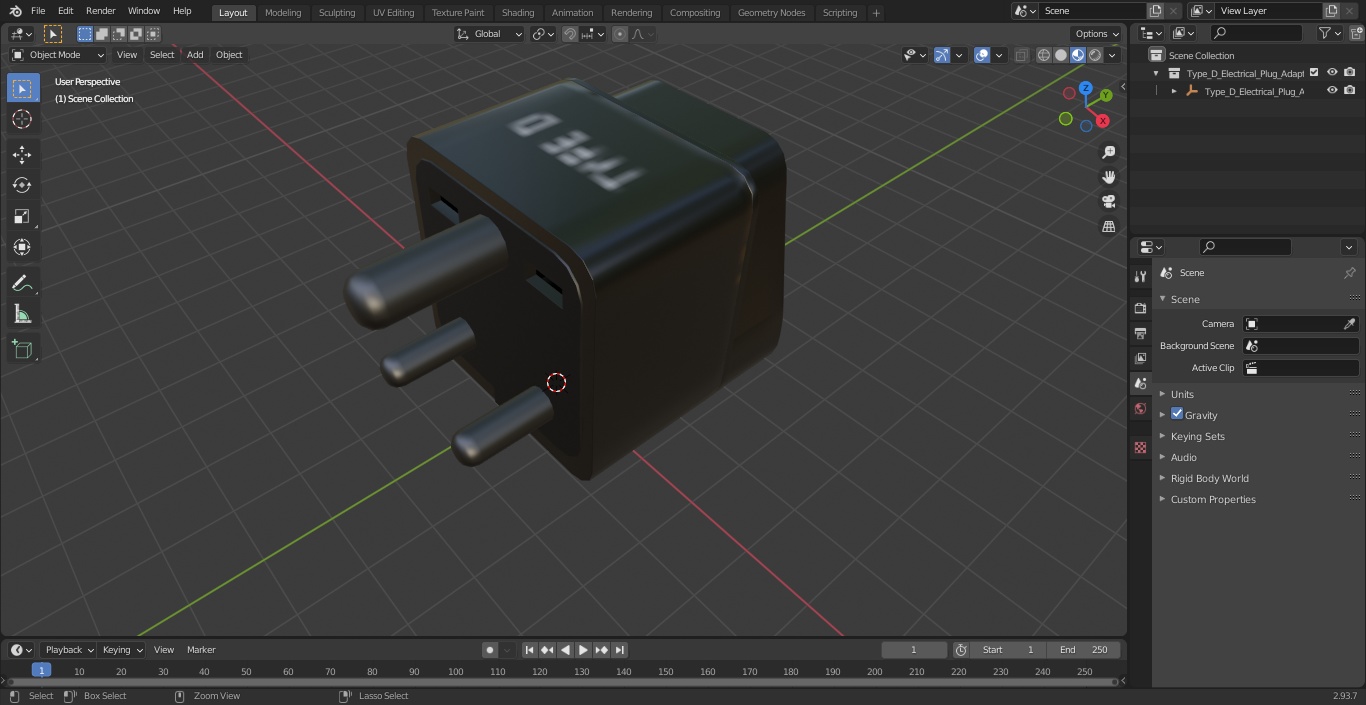
Task: Open the Playback popover in timeline
Action: click(x=69, y=650)
